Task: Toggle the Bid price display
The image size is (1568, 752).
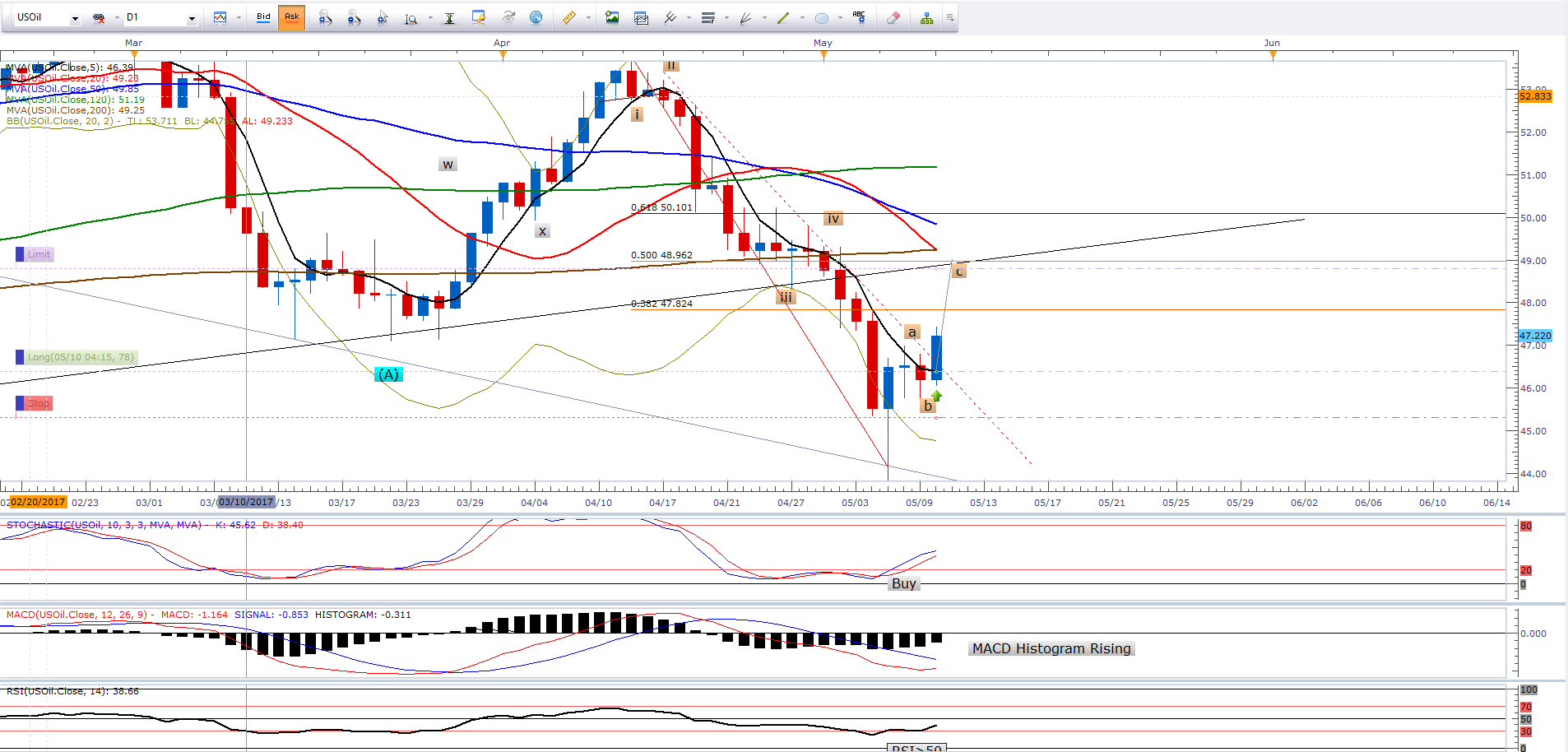Action: tap(263, 17)
